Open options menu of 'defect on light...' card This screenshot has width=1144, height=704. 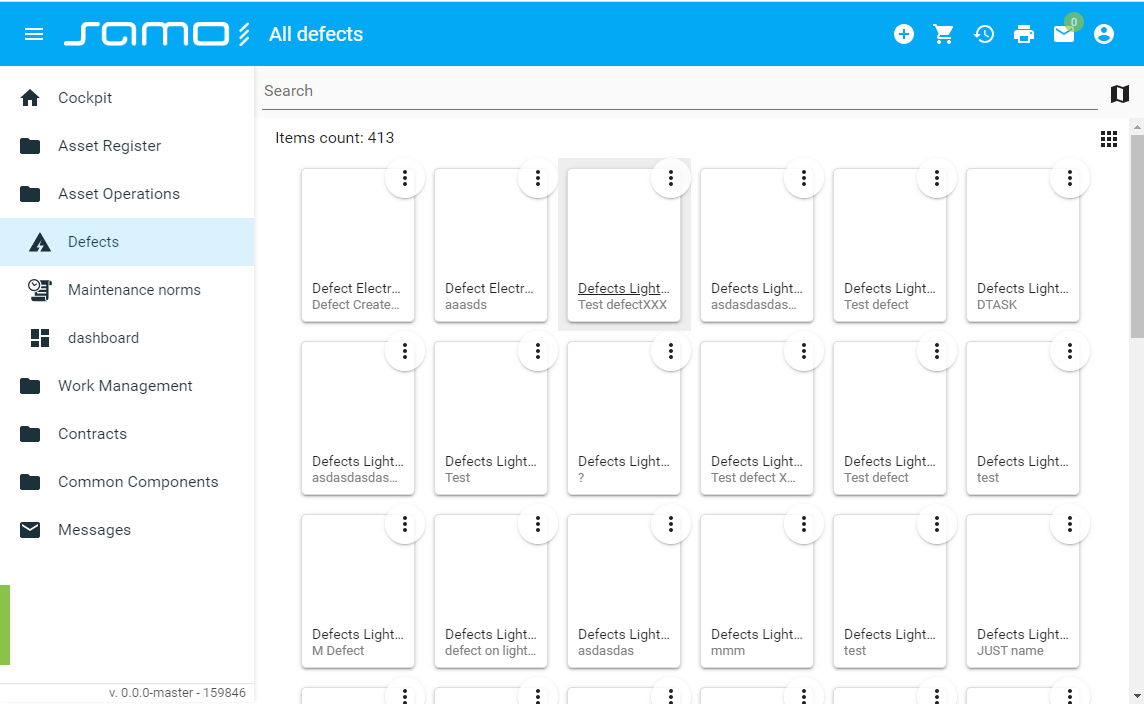(538, 524)
